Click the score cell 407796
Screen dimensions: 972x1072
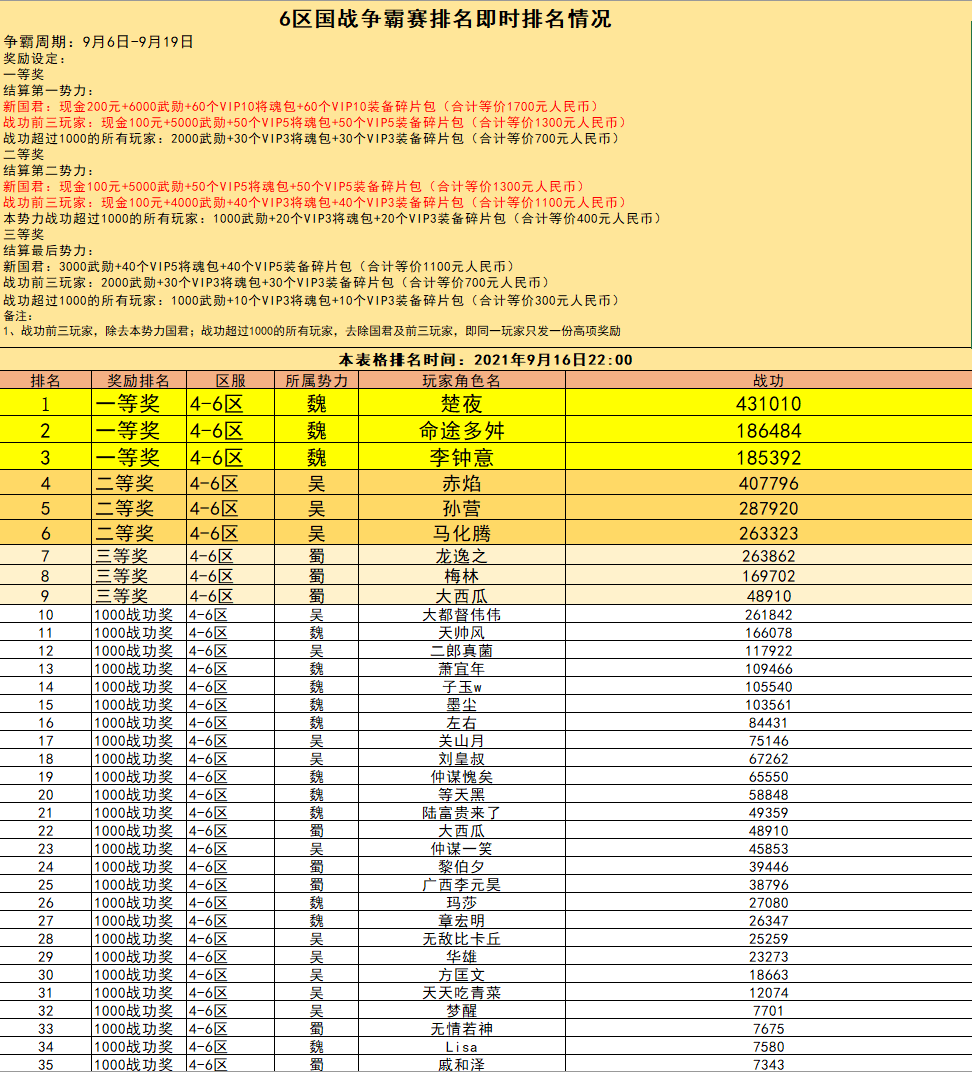[x=768, y=483]
